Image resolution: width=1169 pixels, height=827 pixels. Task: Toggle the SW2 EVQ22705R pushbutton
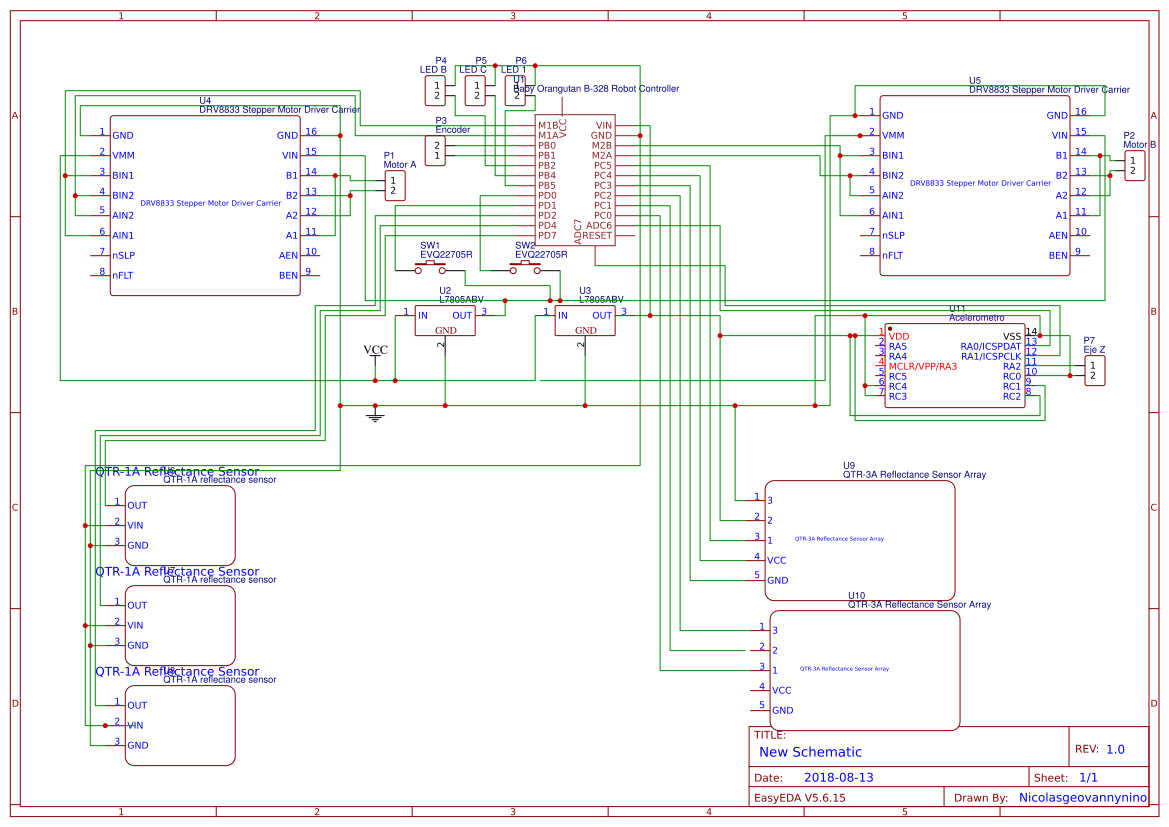pos(523,268)
